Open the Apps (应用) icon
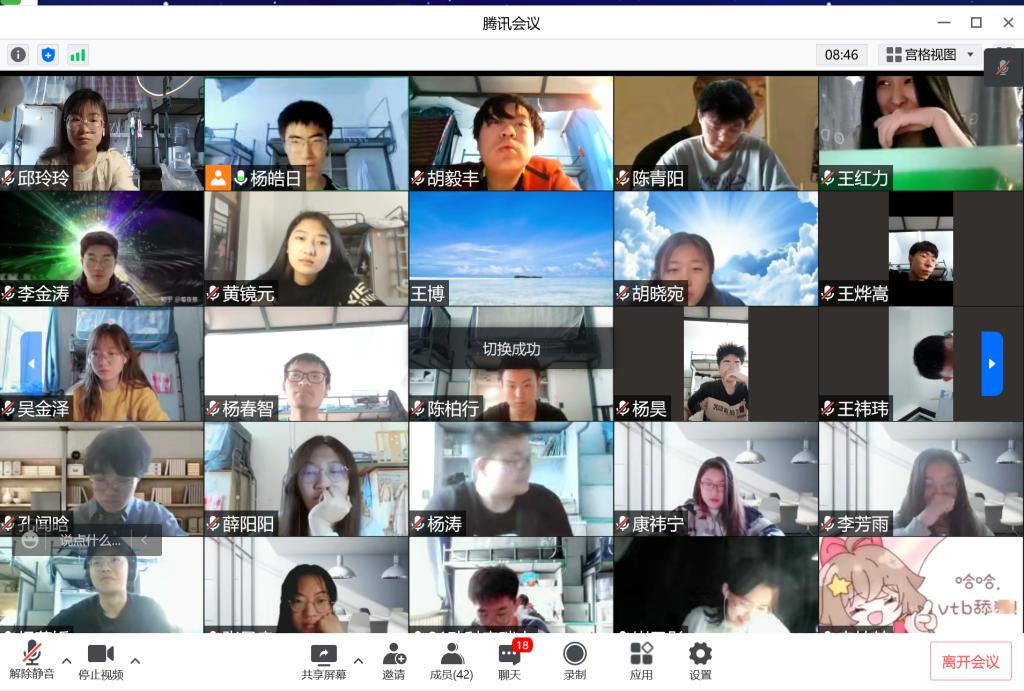The width and height of the screenshot is (1024, 691). pos(641,661)
